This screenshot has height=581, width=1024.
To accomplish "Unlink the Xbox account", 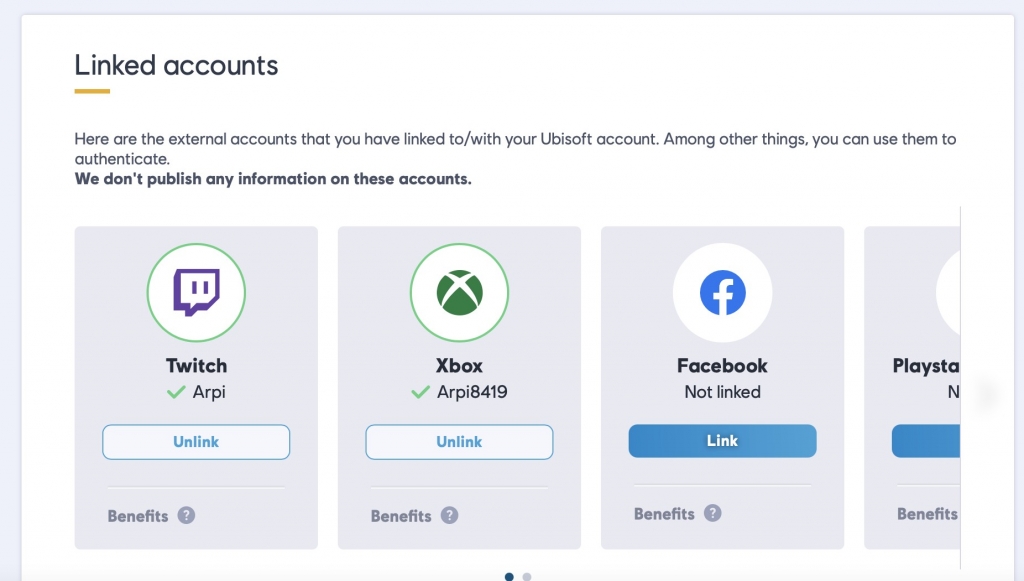I will point(459,442).
